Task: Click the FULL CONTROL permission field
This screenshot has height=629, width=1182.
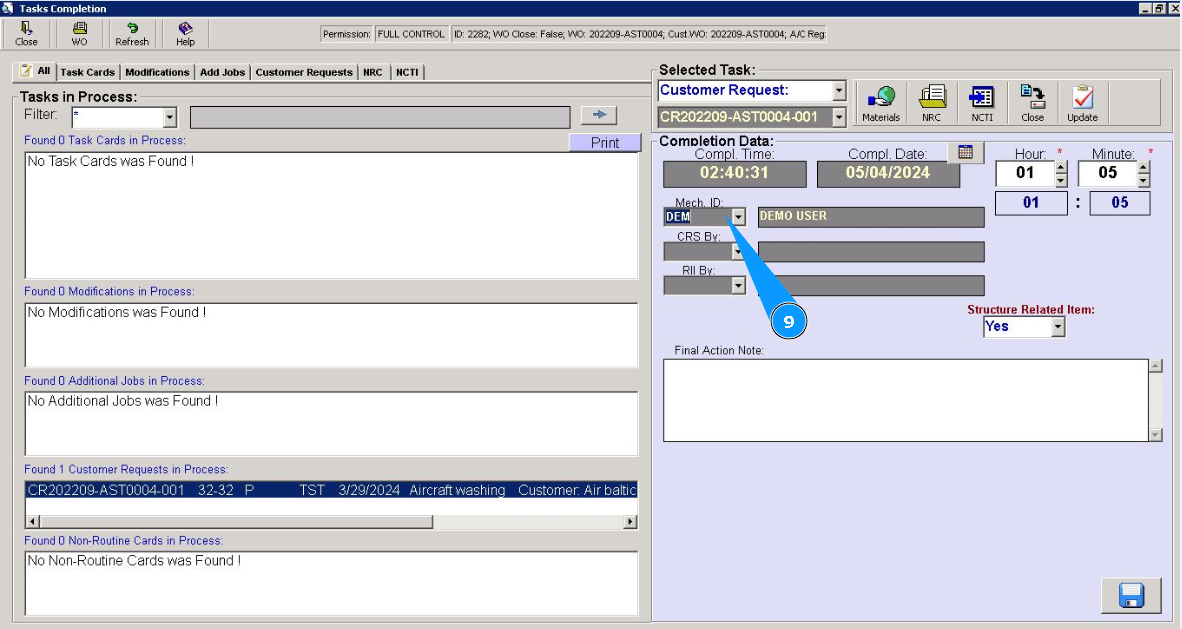Action: point(411,34)
